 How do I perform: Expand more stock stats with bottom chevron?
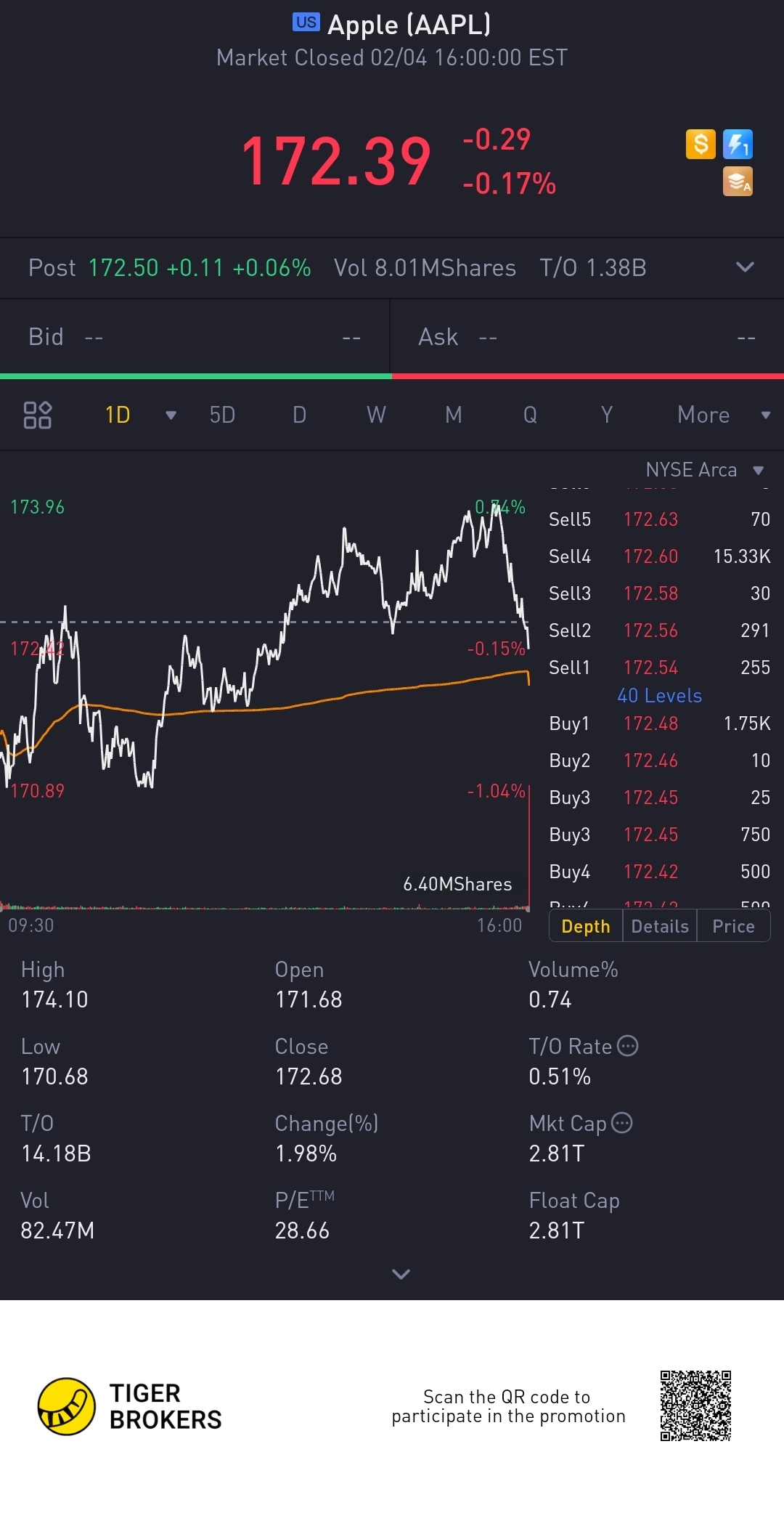pyautogui.click(x=401, y=1274)
